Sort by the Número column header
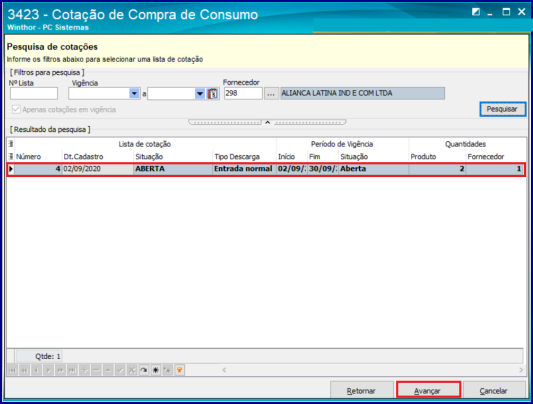 [x=38, y=157]
